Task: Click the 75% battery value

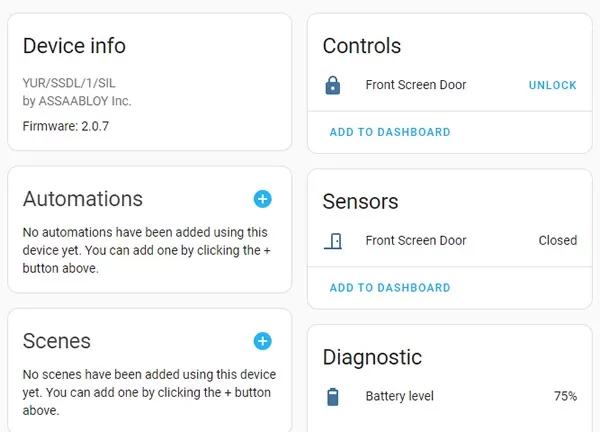Action: [565, 396]
